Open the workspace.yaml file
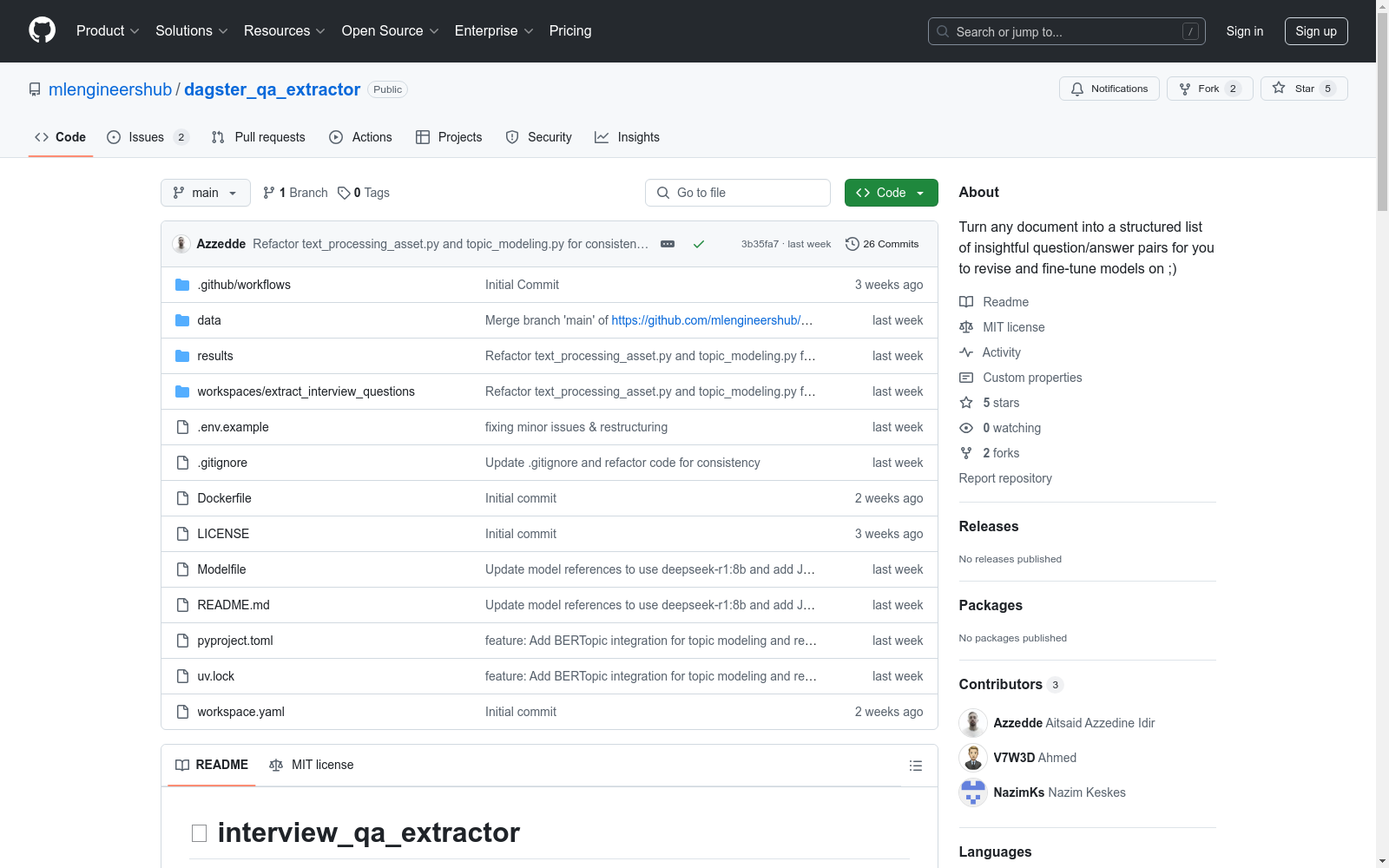Screen dimensions: 1389x868 (x=240, y=712)
